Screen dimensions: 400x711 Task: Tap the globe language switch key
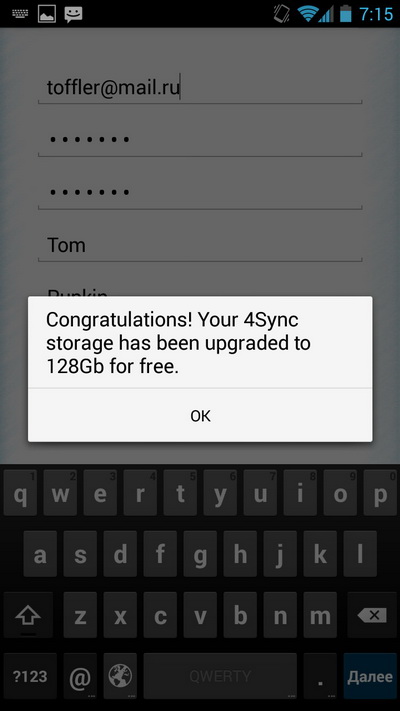click(120, 677)
